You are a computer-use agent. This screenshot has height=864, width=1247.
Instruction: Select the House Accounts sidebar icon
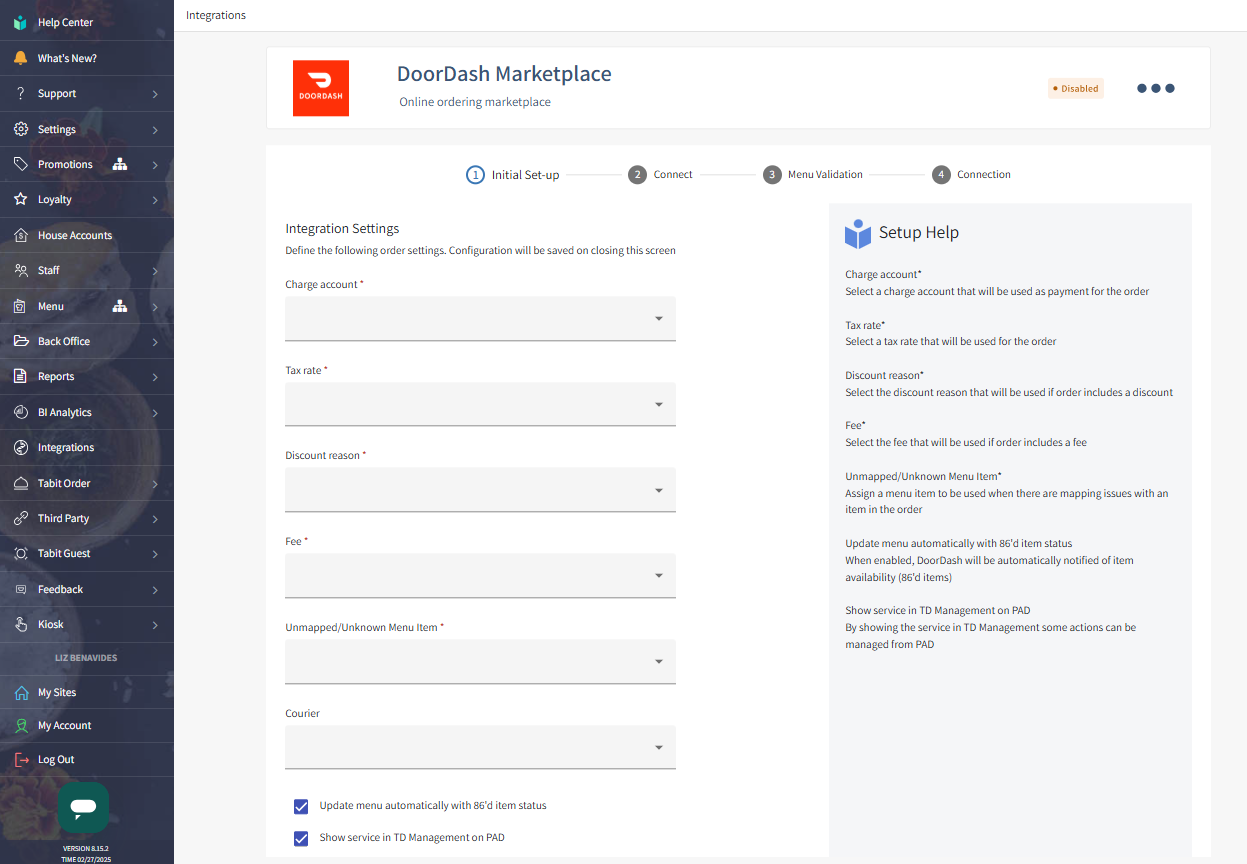point(20,234)
